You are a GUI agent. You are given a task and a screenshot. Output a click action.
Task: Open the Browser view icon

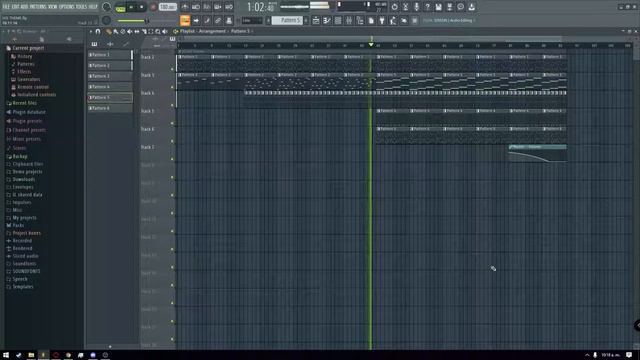pyautogui.click(x=360, y=20)
